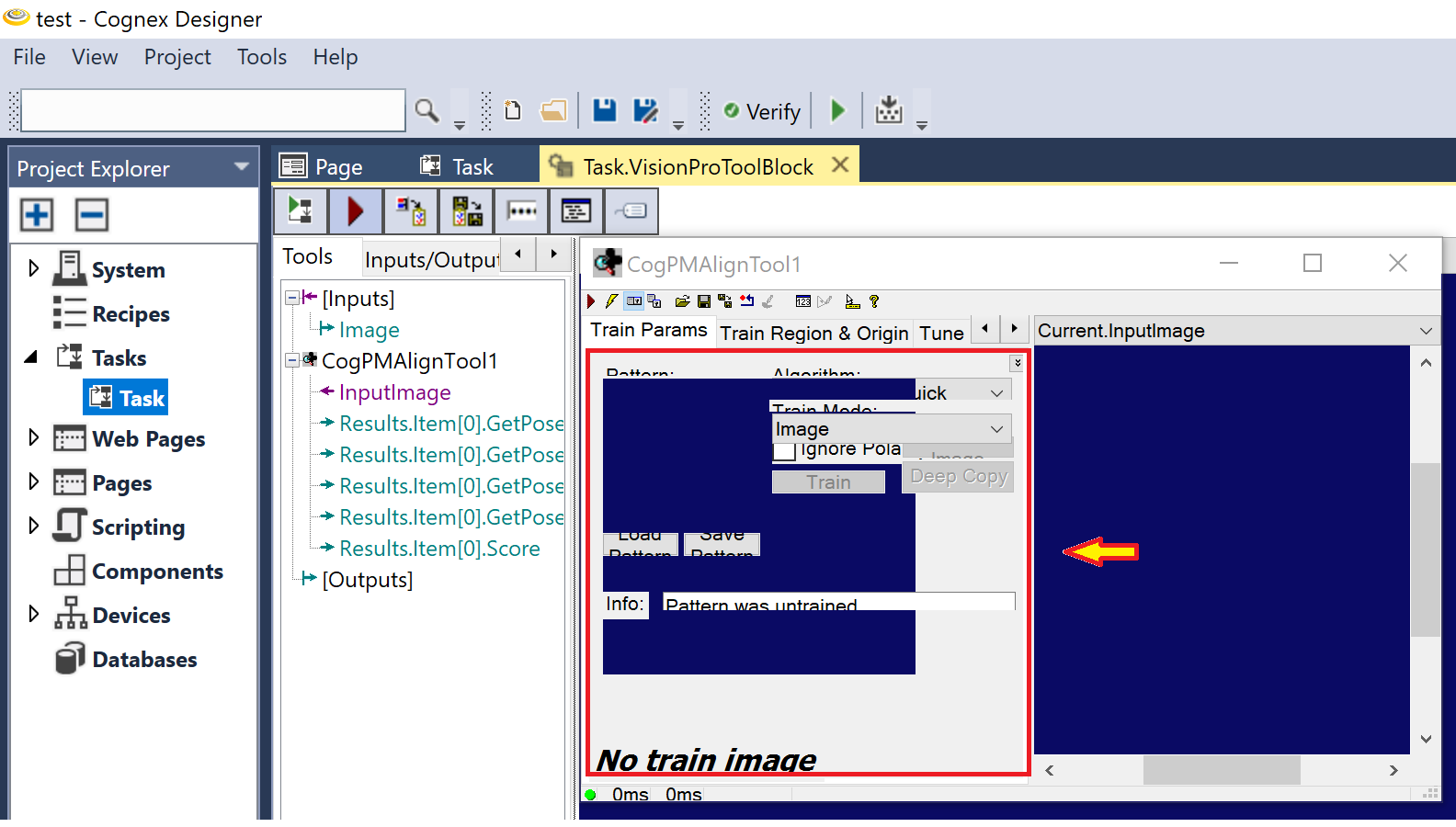Collapse the CogPMAlignTool1 tree node

292,360
